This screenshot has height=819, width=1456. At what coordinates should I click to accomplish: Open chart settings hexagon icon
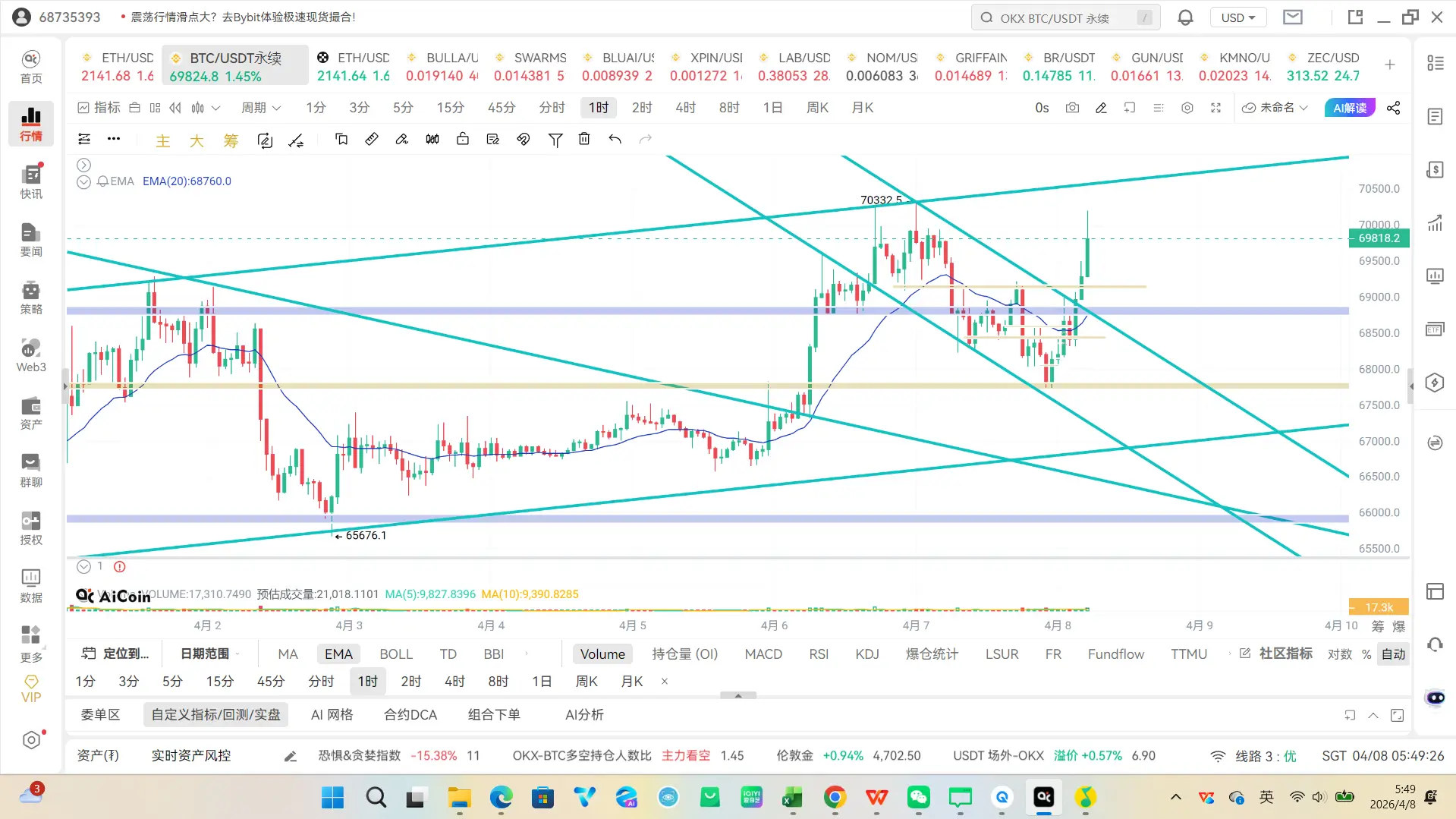(x=1187, y=108)
